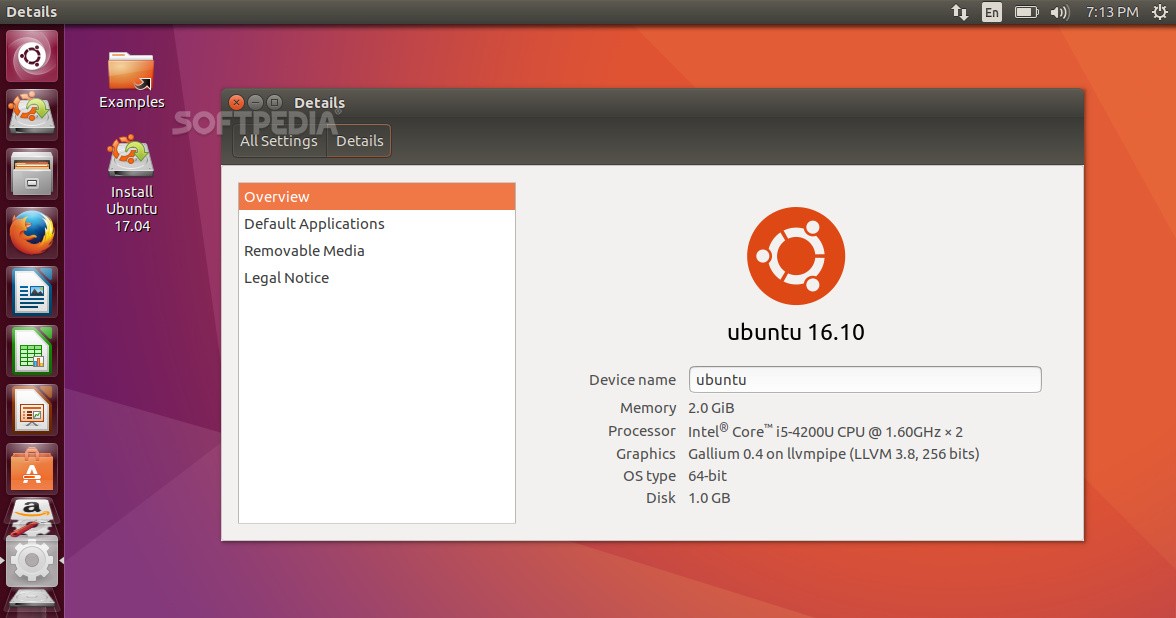Open LibreOffice Impress presentation icon
Image resolution: width=1176 pixels, height=618 pixels.
[32, 411]
